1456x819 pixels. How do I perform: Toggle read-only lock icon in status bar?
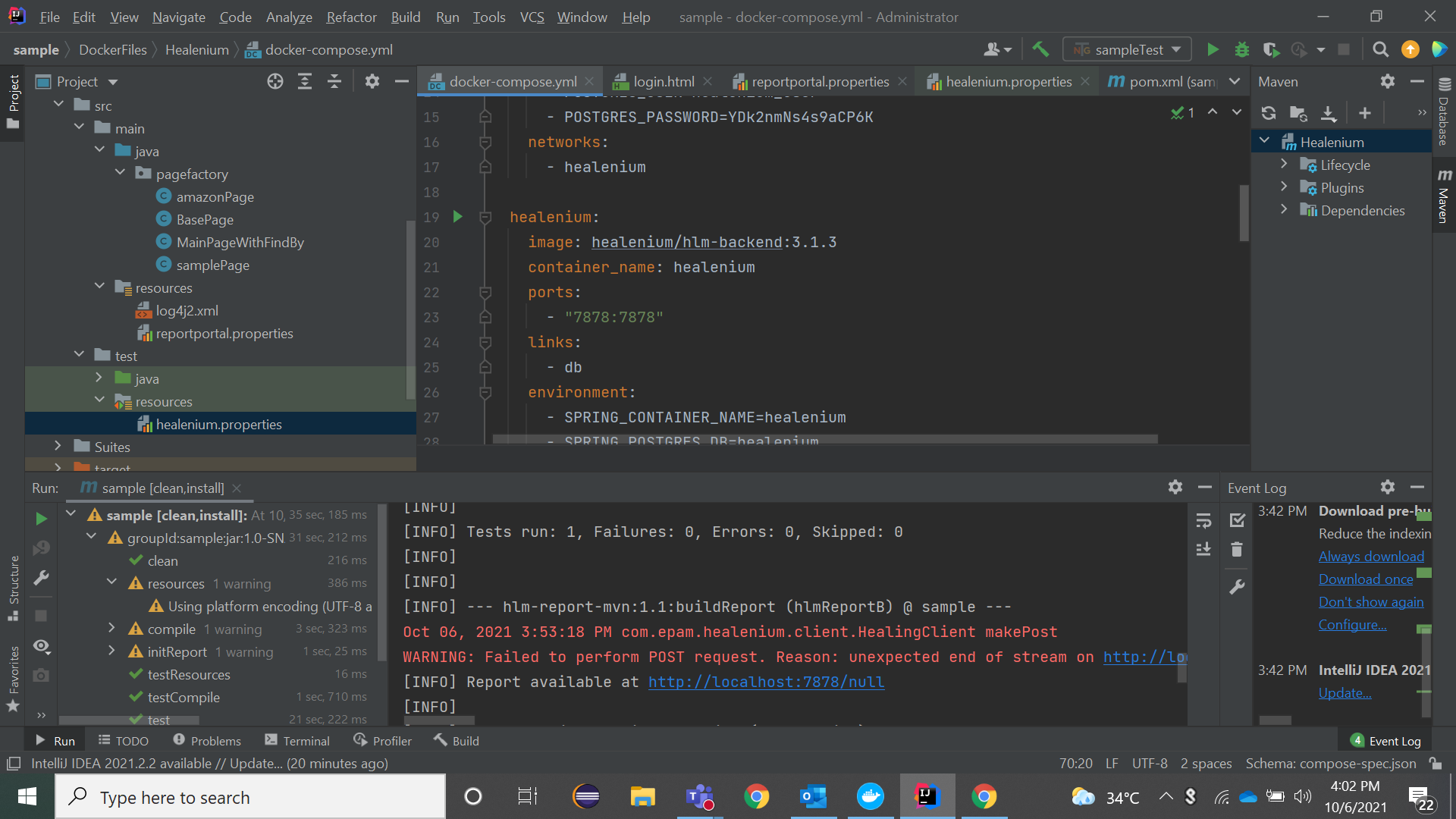pos(1435,764)
